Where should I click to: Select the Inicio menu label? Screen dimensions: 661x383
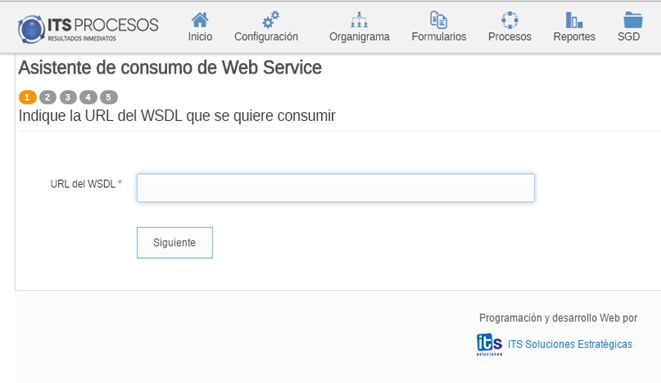(200, 37)
